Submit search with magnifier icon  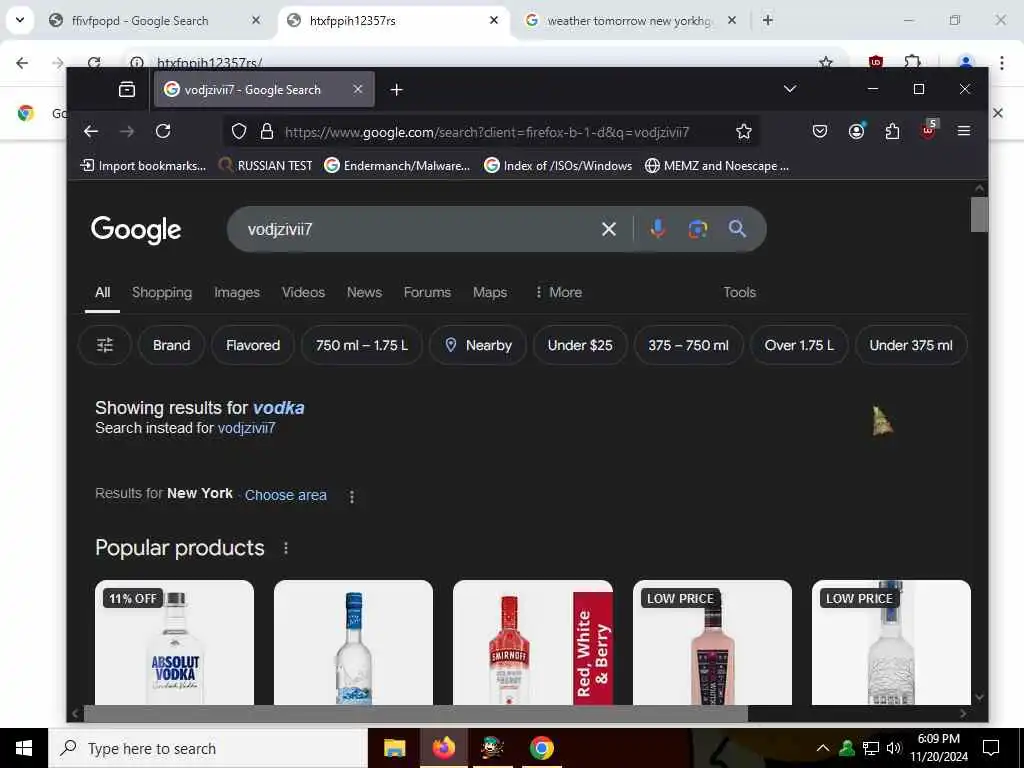(737, 229)
